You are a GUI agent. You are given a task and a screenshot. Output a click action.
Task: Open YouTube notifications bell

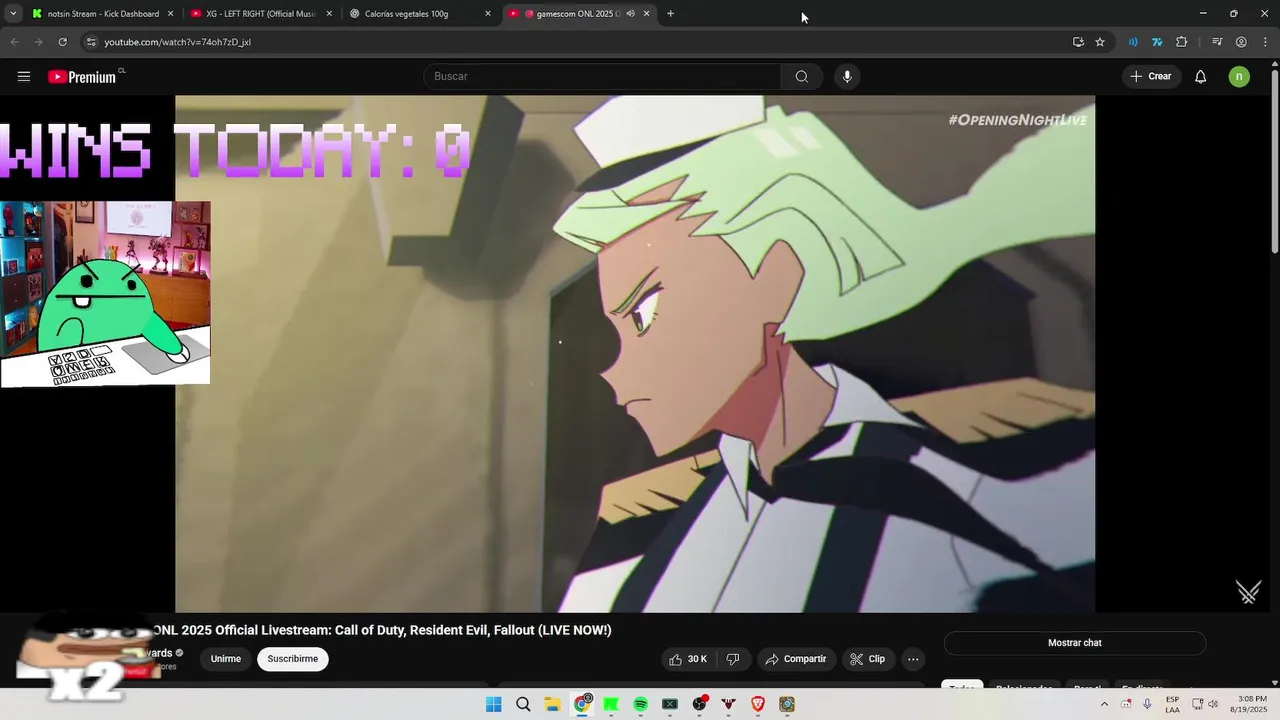[x=1200, y=76]
